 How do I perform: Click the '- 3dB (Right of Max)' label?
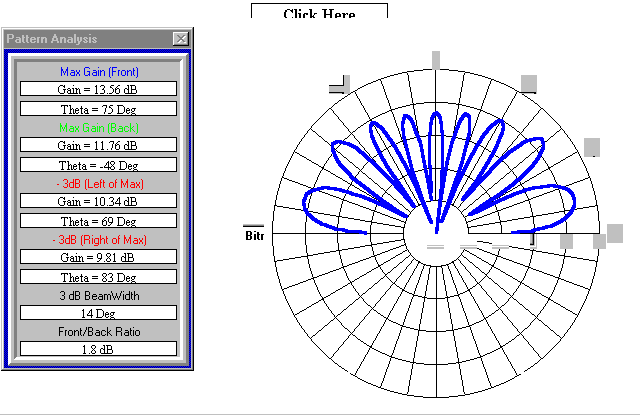pyautogui.click(x=99, y=240)
